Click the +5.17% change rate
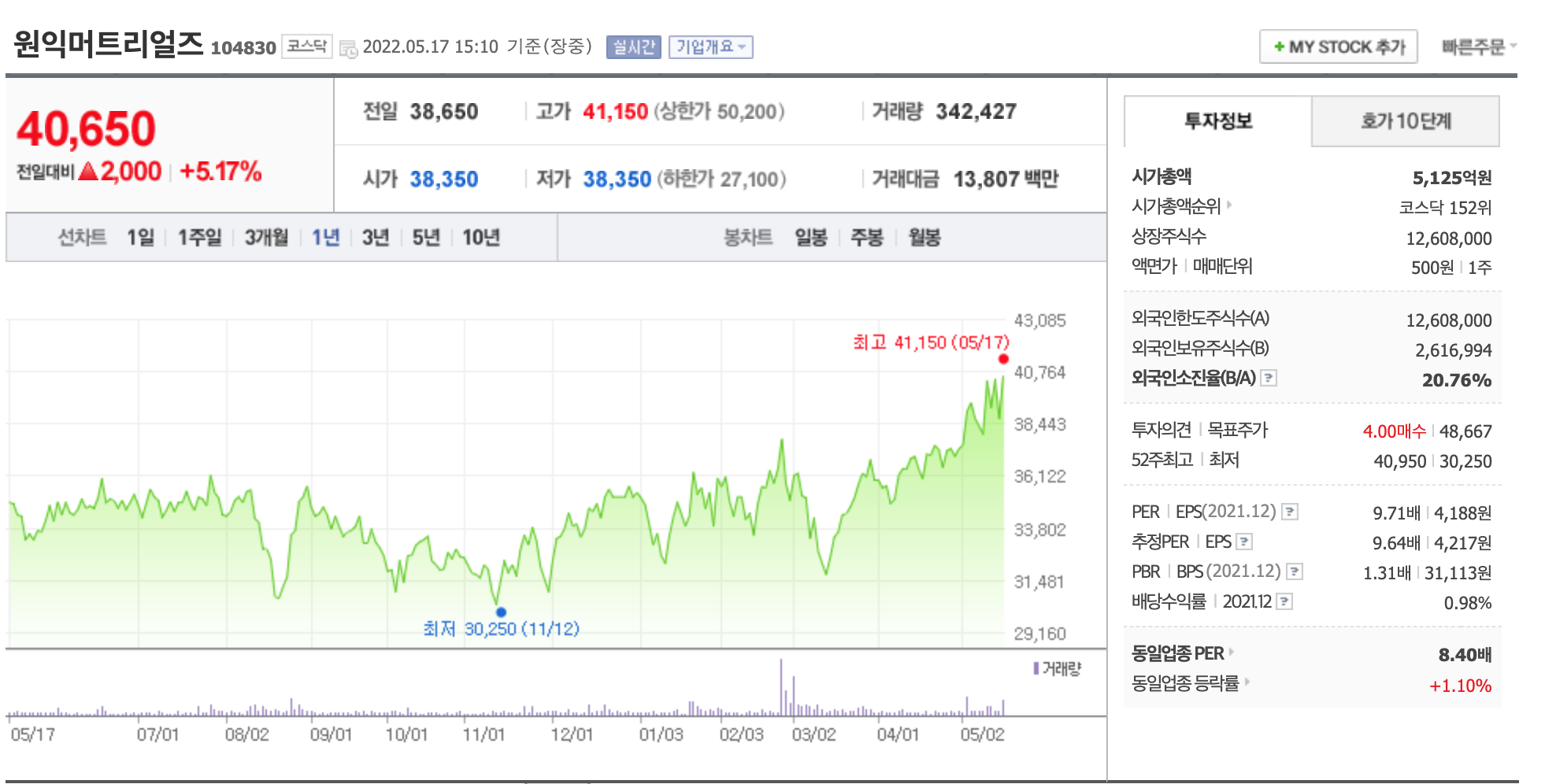This screenshot has width=1545, height=784. point(220,171)
